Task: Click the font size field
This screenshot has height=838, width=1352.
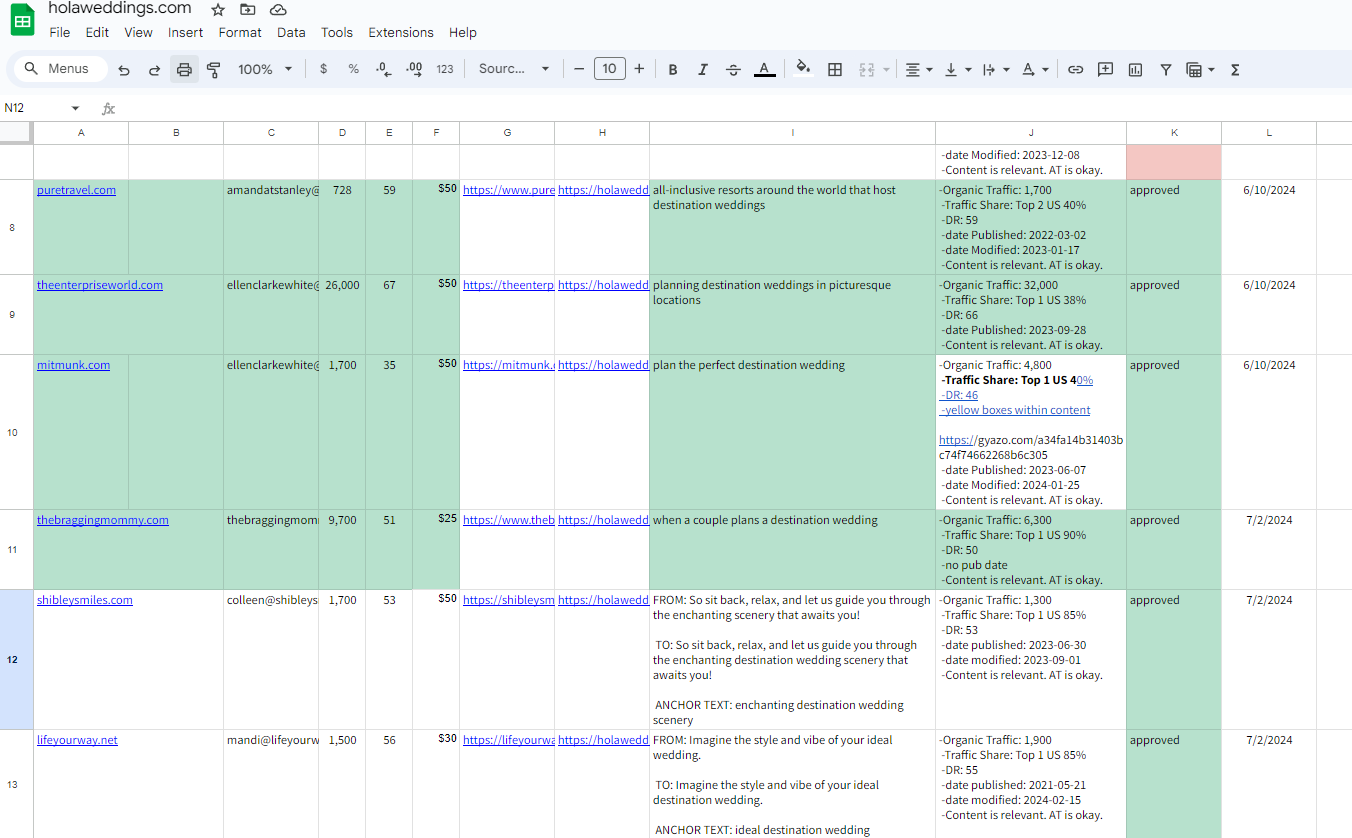Action: point(609,69)
